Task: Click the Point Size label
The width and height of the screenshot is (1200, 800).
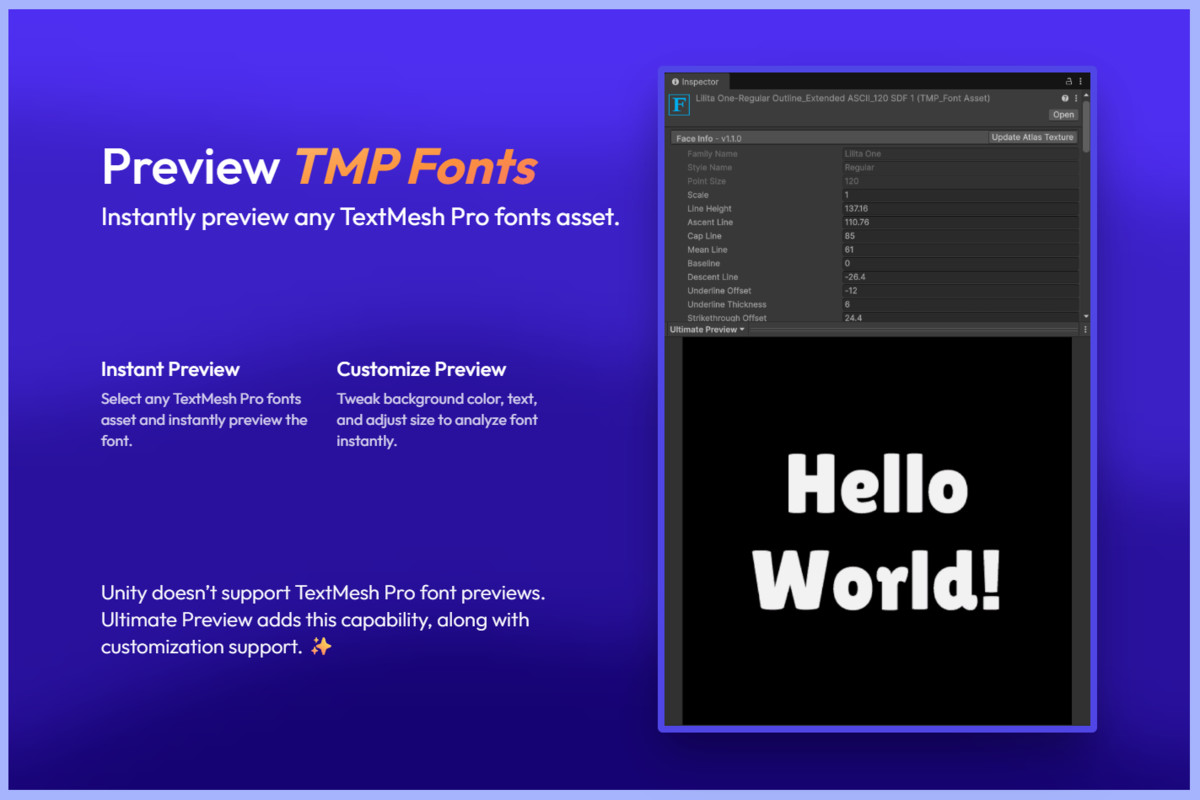Action: [x=706, y=181]
